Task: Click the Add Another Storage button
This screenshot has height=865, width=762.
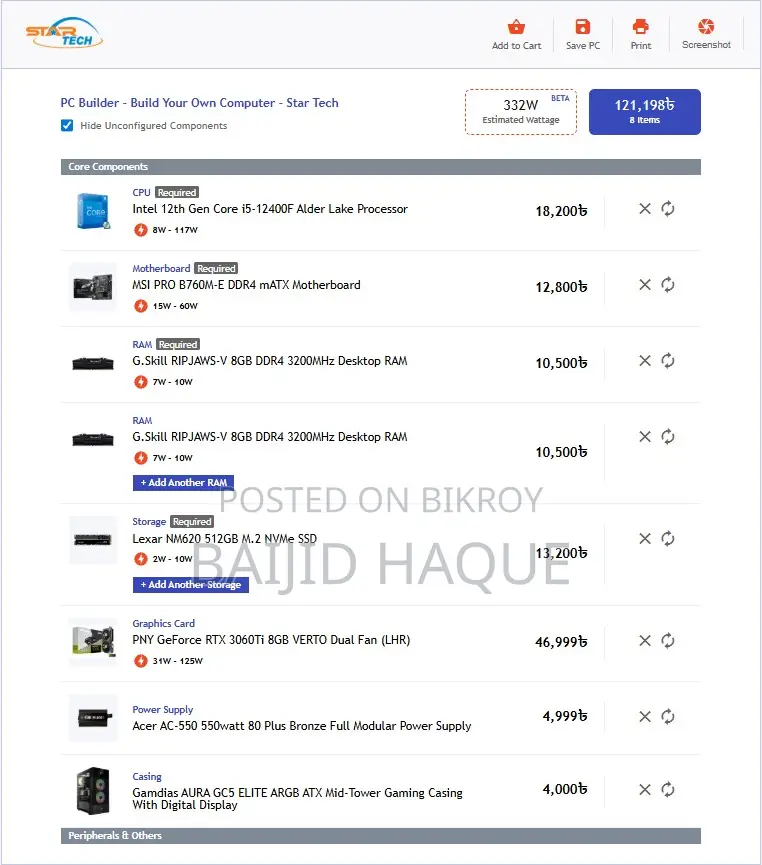Action: tap(190, 585)
